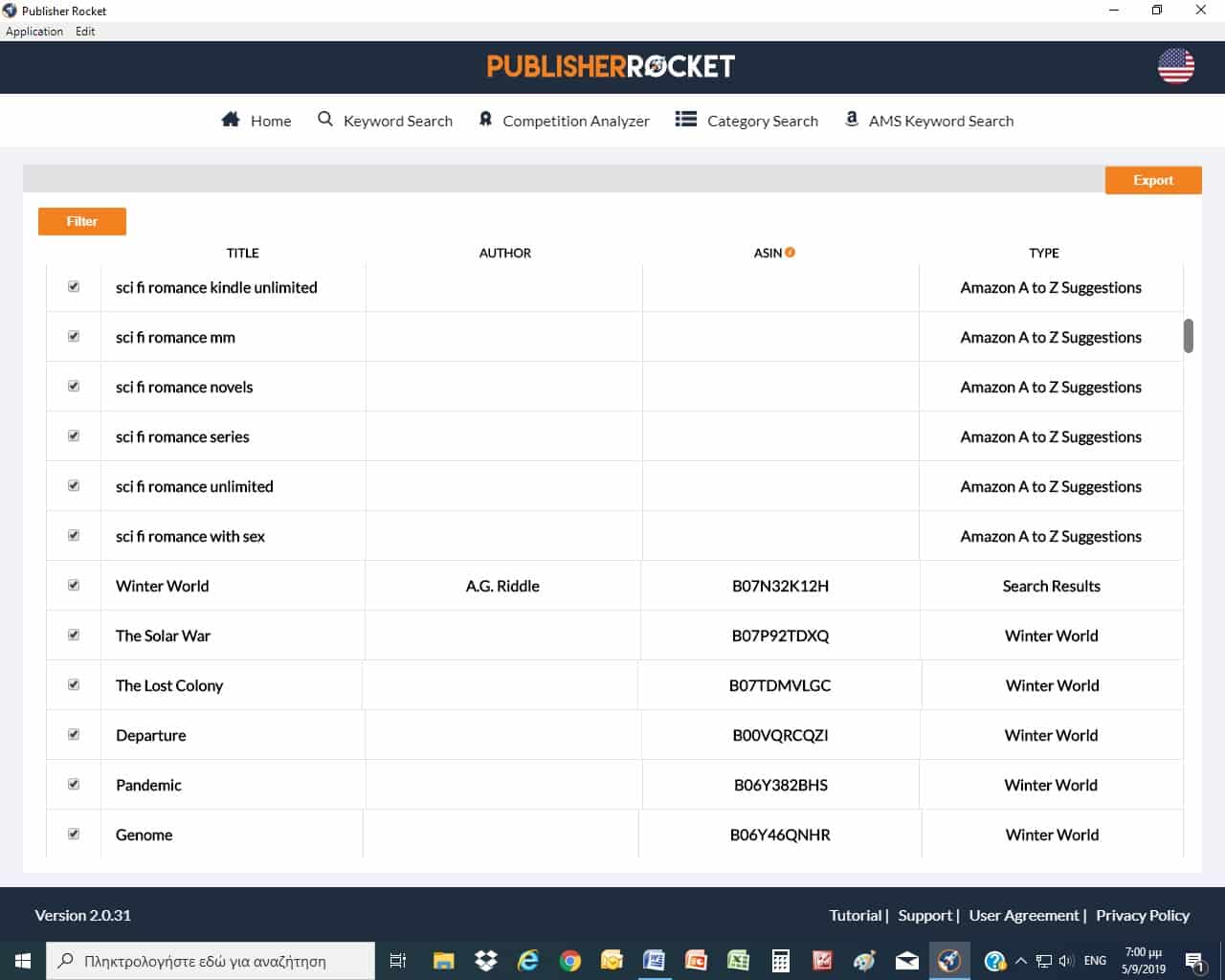The width and height of the screenshot is (1225, 980).
Task: Click the Category Search list icon
Action: (x=685, y=119)
